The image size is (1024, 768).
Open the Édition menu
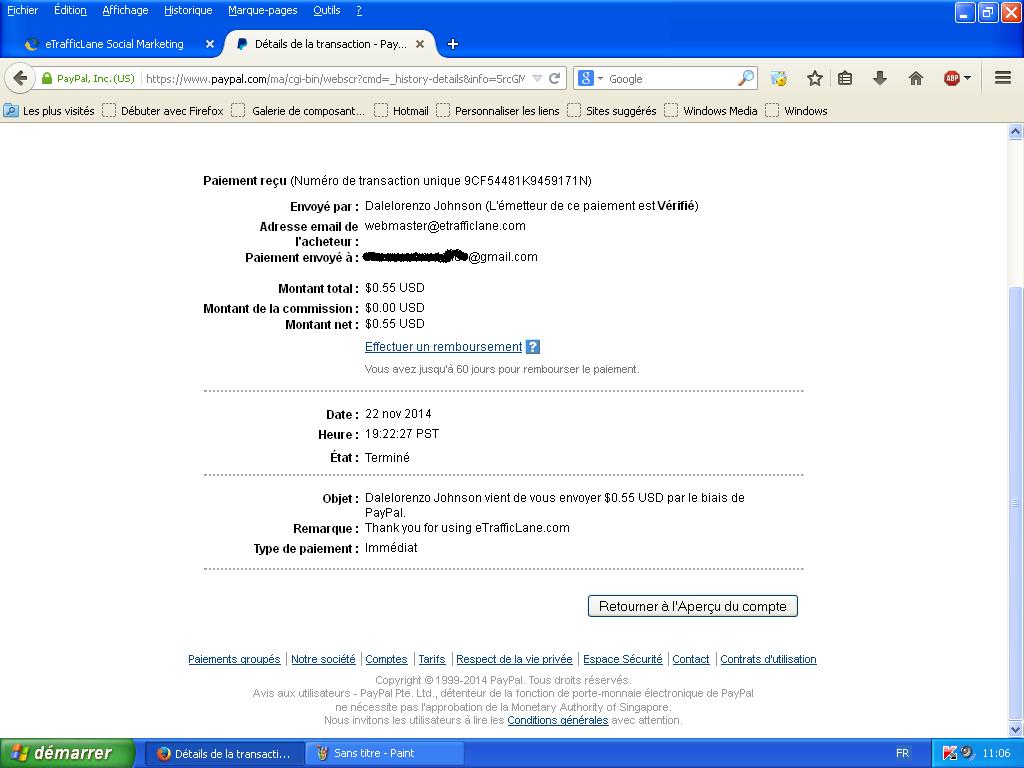pyautogui.click(x=70, y=10)
